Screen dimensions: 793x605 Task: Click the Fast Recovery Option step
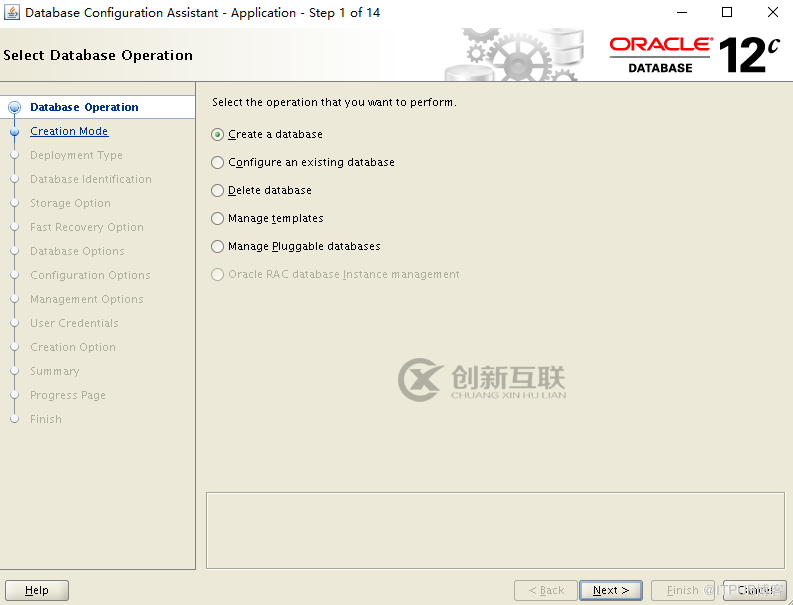click(x=86, y=227)
